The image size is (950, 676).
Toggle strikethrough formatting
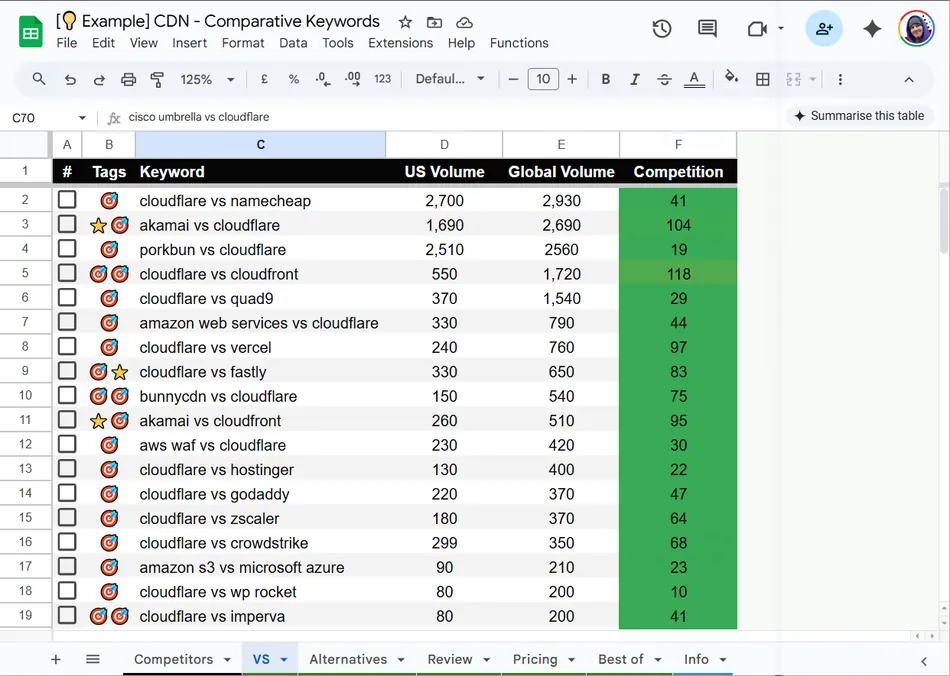tap(663, 79)
